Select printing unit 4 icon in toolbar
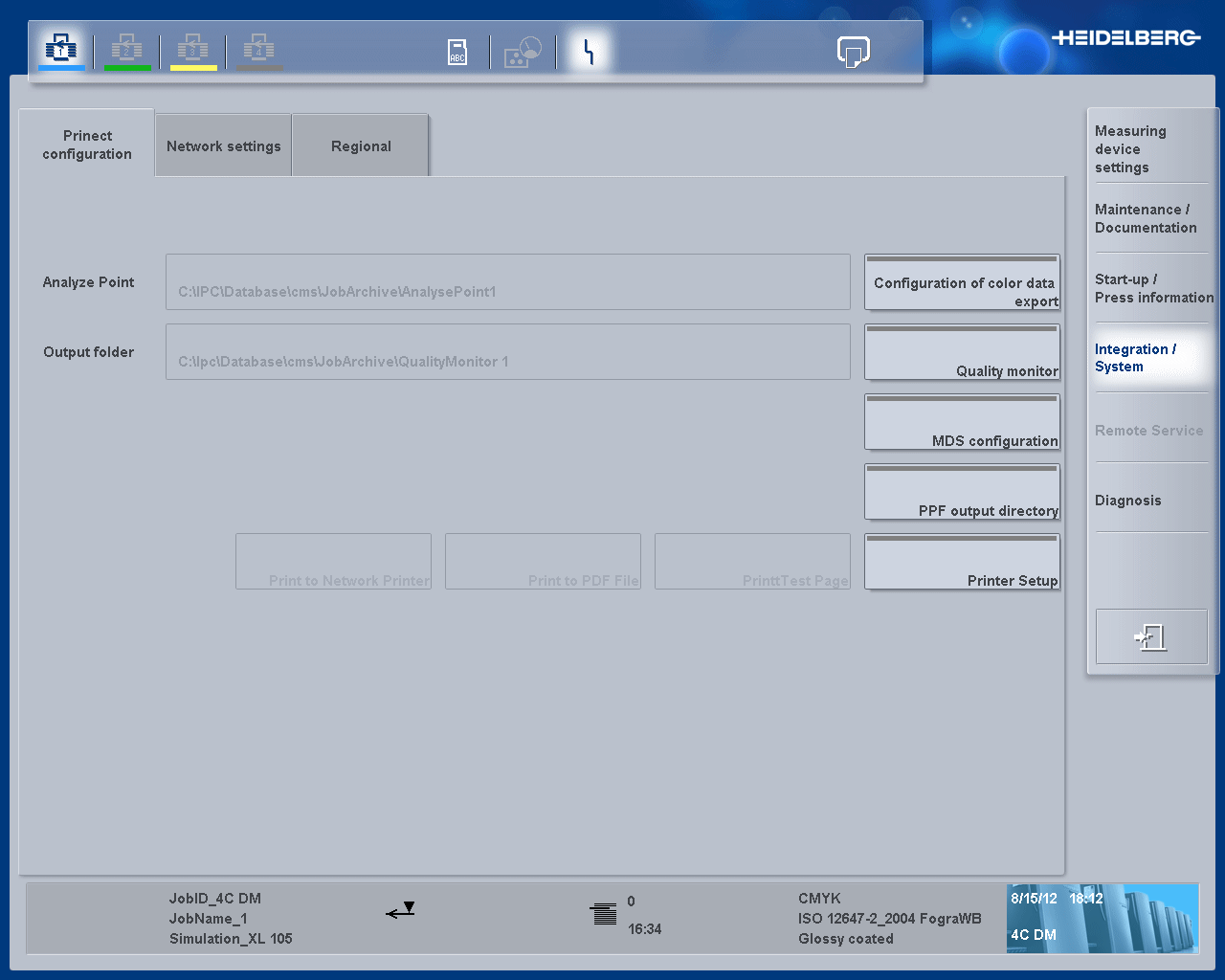 258,49
